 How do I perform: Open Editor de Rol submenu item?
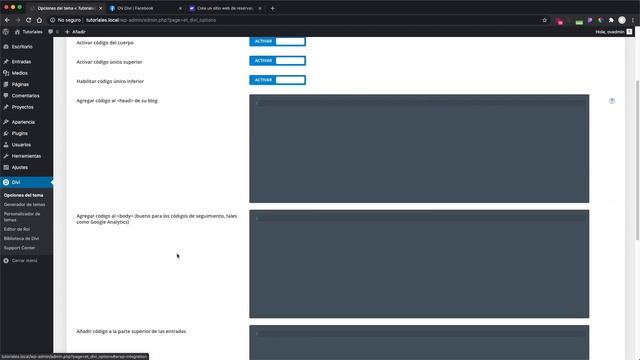point(17,229)
